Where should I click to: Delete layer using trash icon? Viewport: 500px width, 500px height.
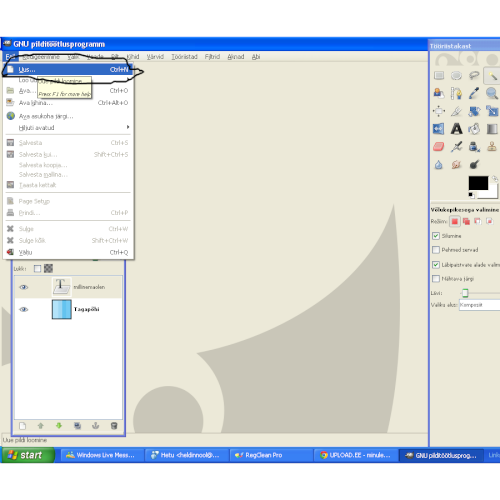pos(114,426)
